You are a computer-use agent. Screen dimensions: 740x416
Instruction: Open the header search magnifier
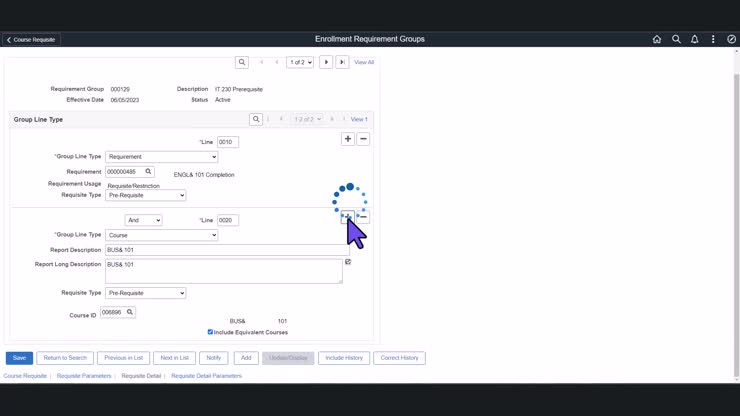click(676, 39)
